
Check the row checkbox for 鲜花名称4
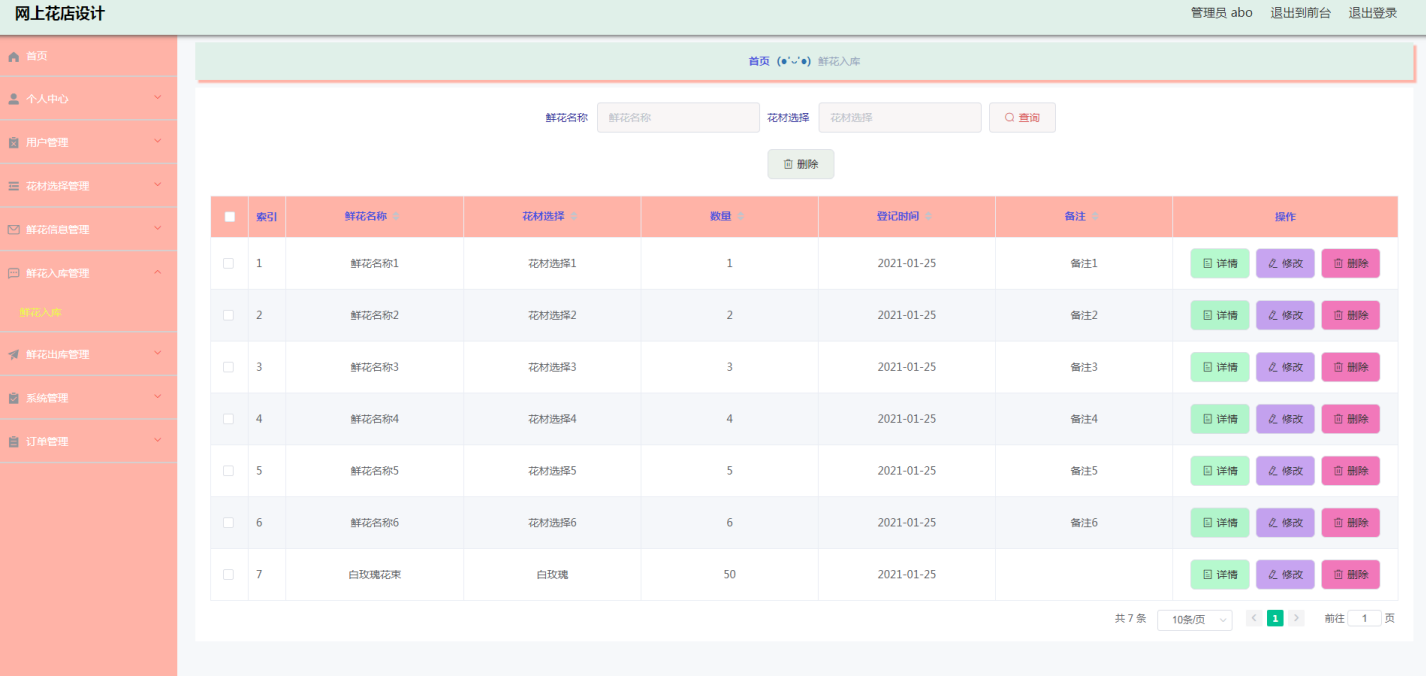229,419
